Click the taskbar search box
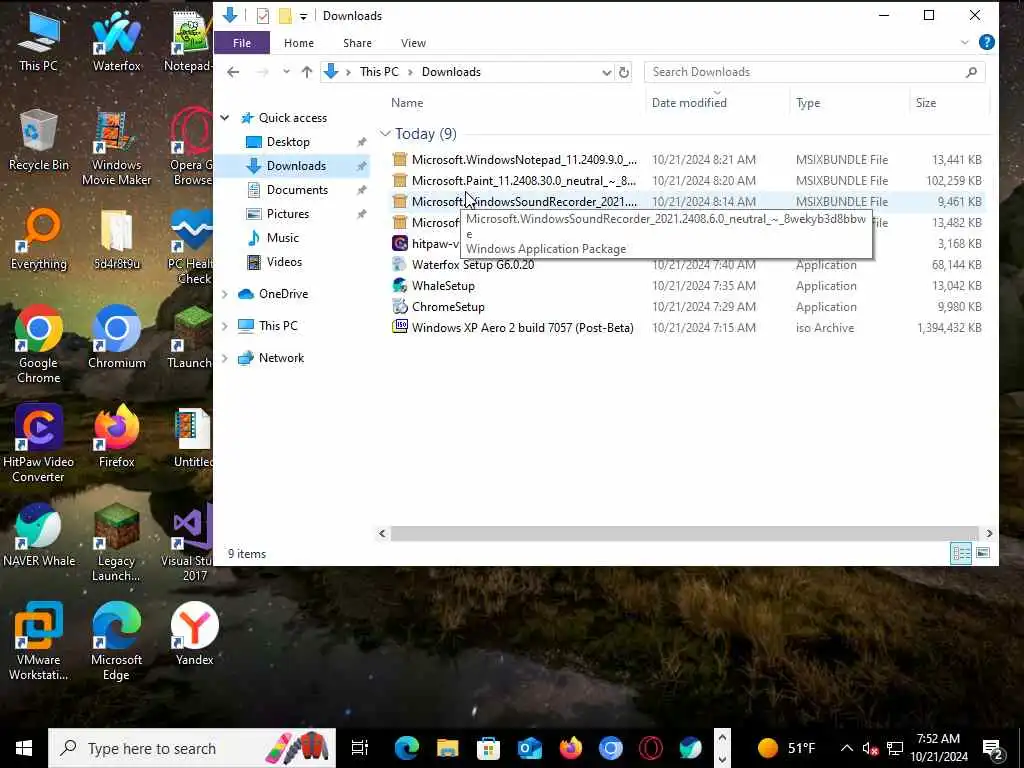Image resolution: width=1024 pixels, height=768 pixels. coord(192,748)
